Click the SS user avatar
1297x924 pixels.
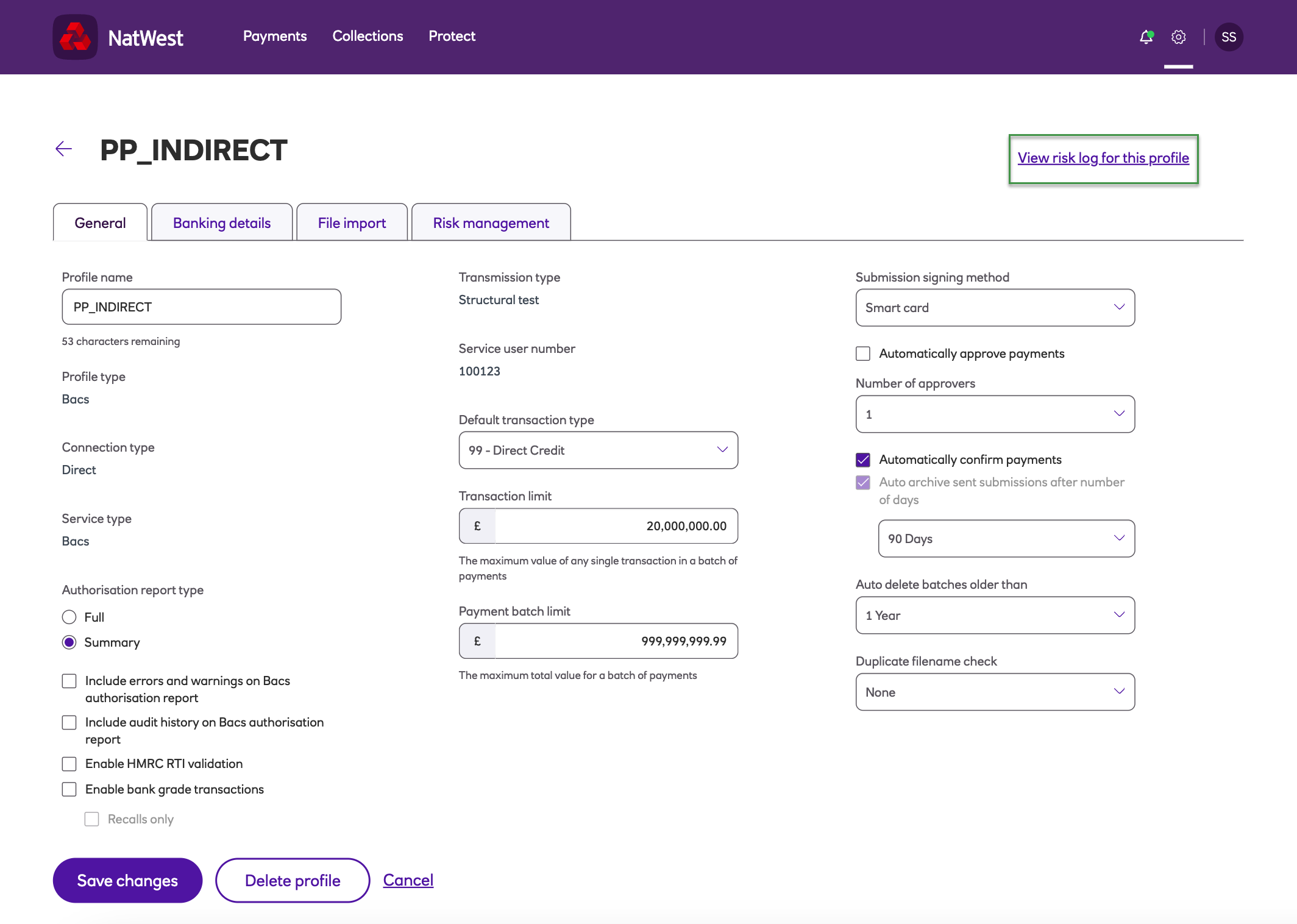point(1228,37)
